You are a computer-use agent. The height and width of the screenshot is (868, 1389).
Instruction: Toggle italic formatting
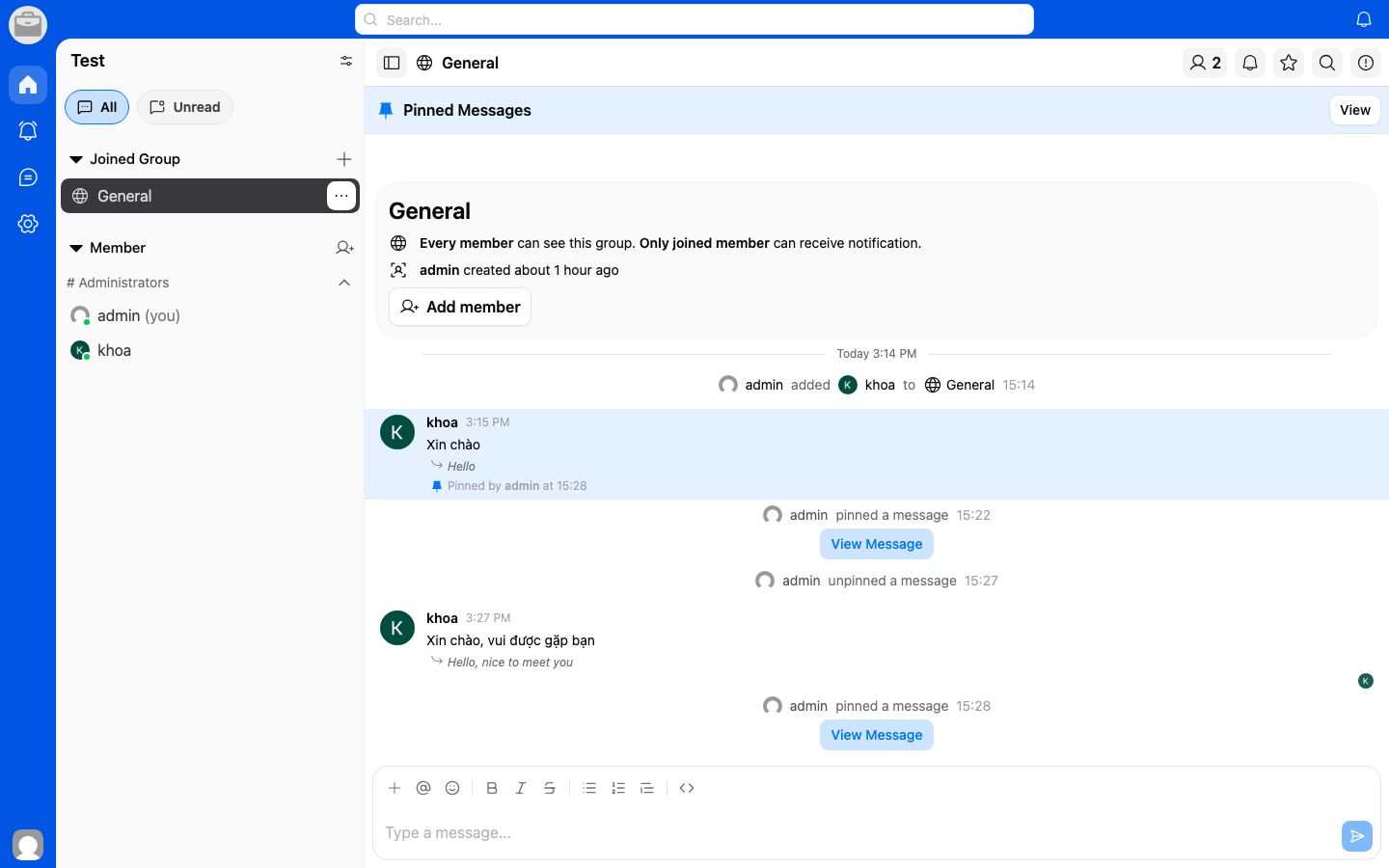[521, 788]
